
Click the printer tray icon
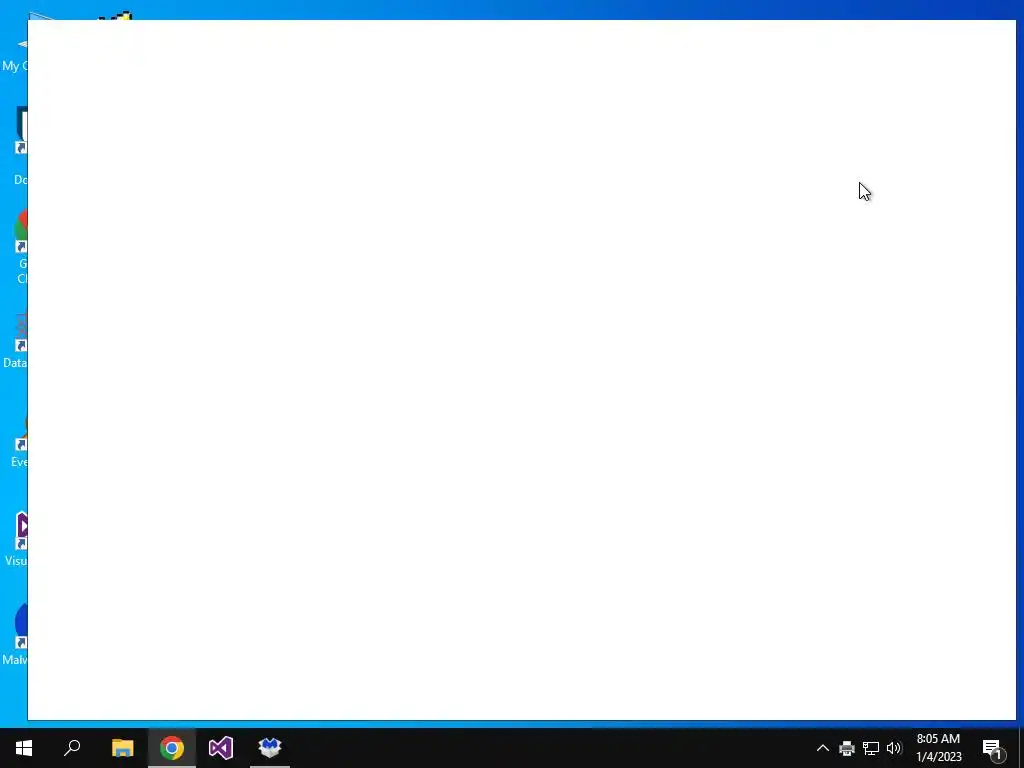point(847,748)
